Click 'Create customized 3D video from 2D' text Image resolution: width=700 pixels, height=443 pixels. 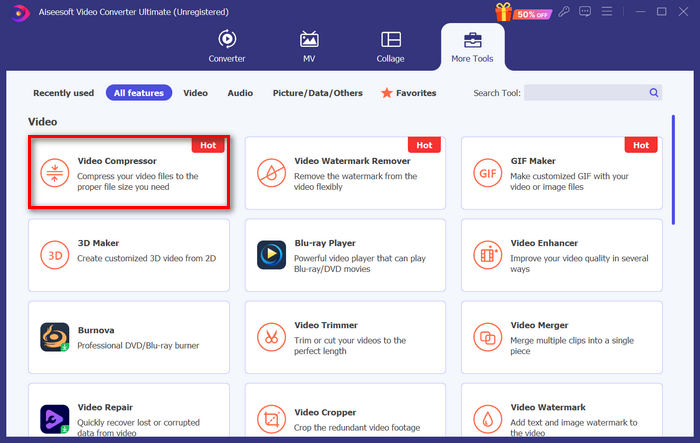146,258
